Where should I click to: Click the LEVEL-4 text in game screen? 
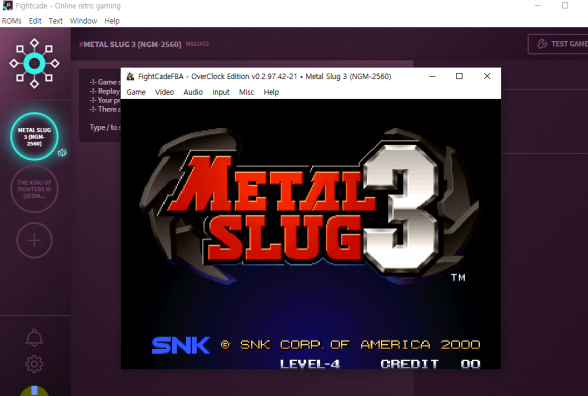pos(310,364)
